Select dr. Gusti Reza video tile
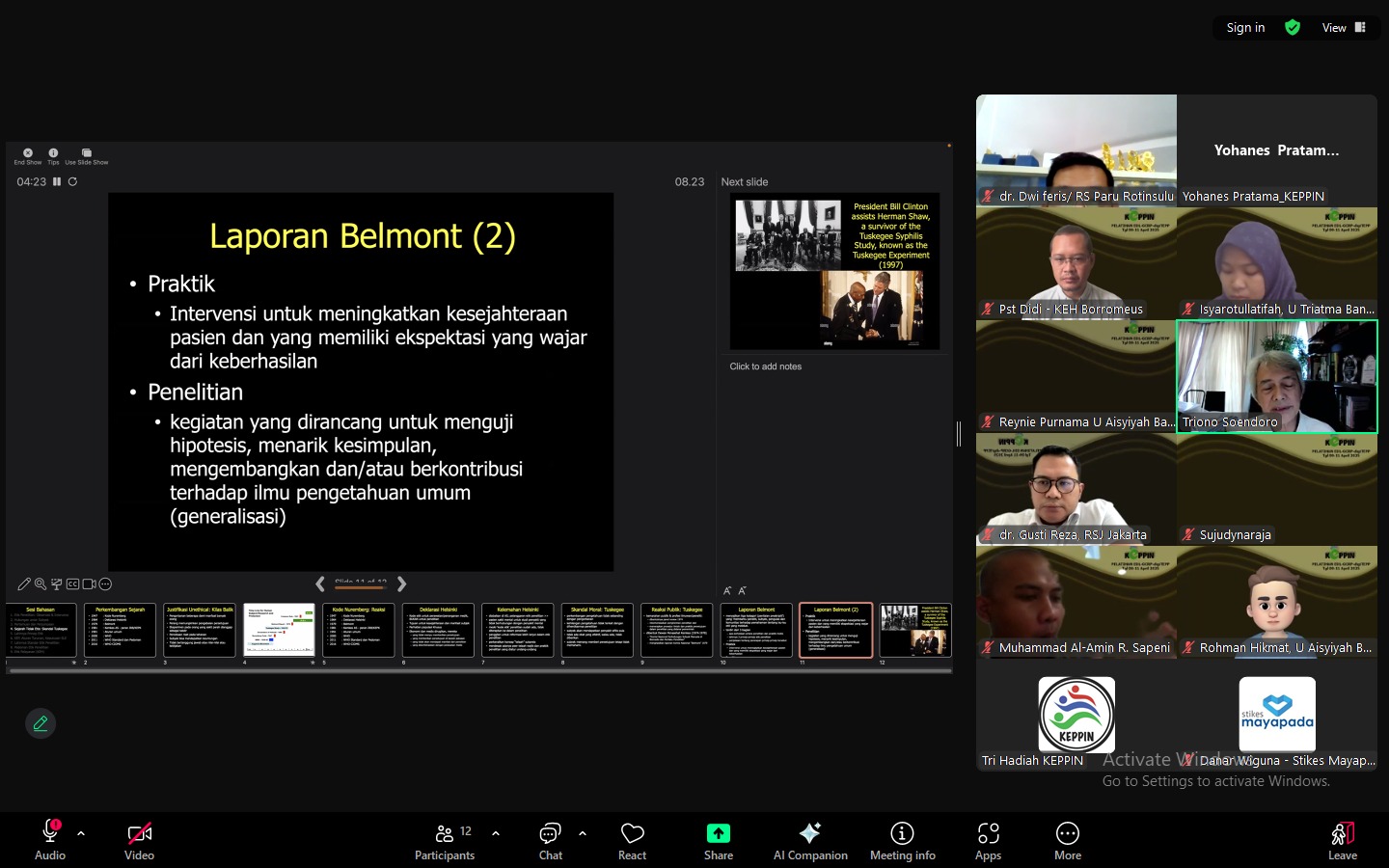 click(x=1076, y=489)
